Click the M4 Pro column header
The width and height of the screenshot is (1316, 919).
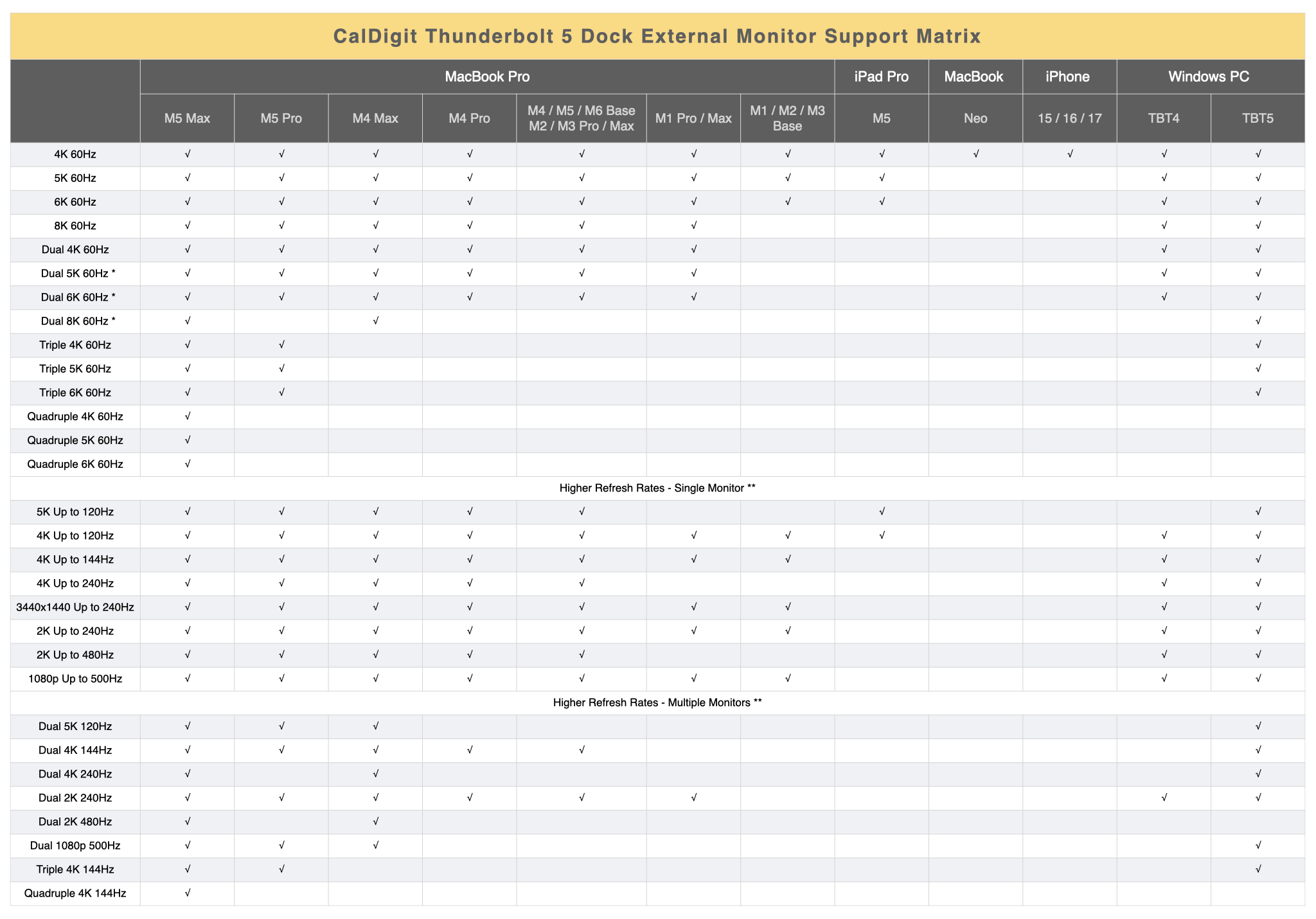click(469, 118)
